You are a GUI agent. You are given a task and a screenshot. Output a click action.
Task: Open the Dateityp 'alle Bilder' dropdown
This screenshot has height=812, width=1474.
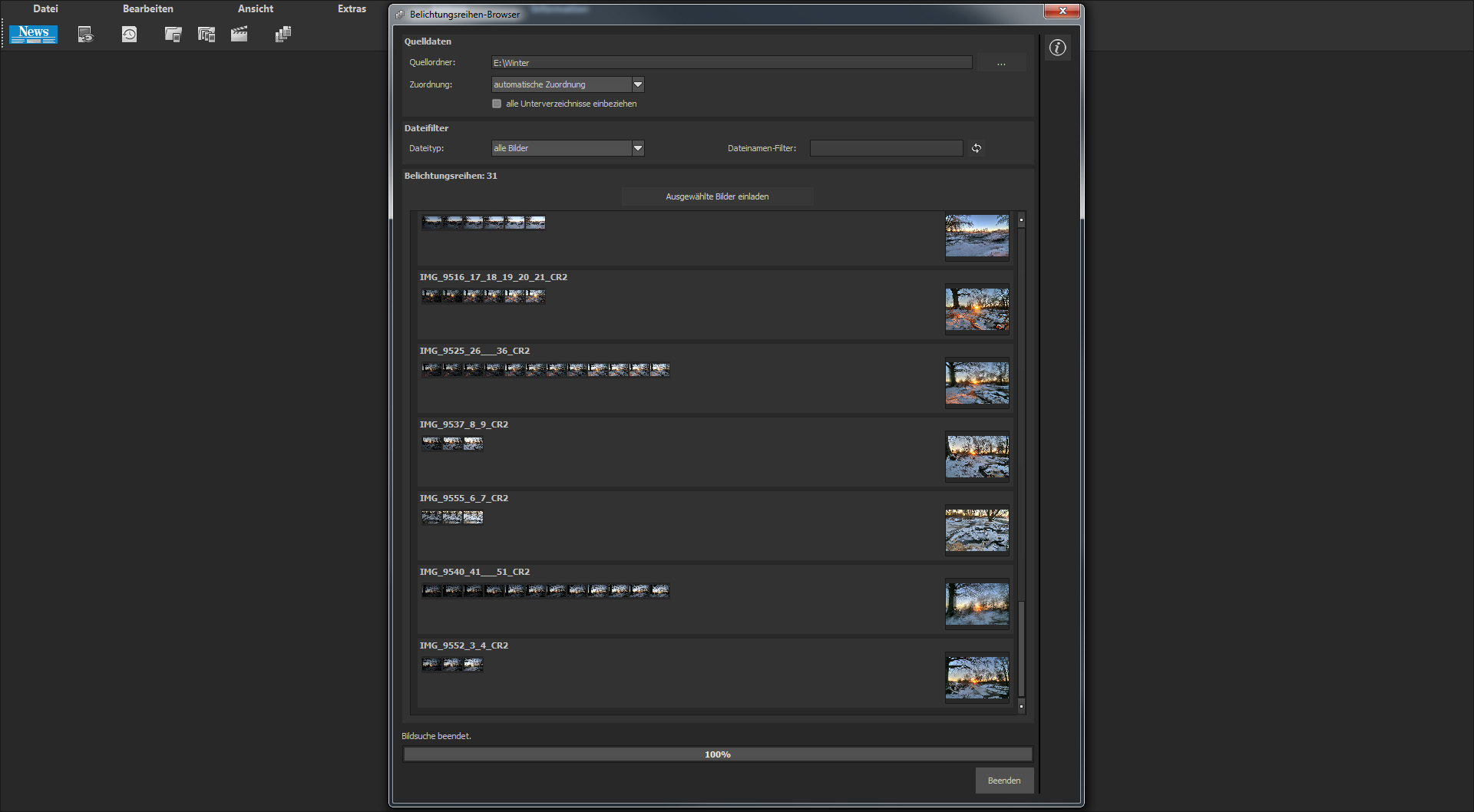[637, 148]
